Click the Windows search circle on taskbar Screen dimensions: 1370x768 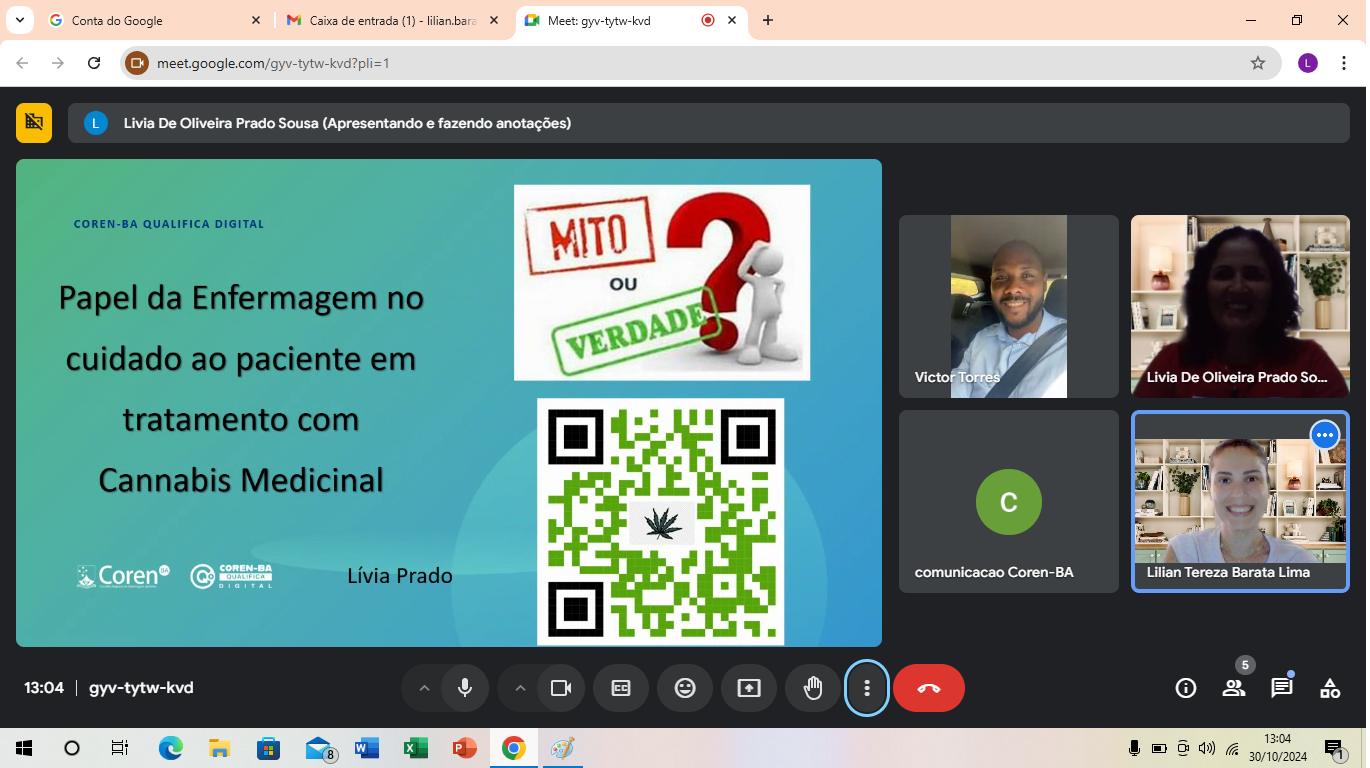pyautogui.click(x=72, y=748)
